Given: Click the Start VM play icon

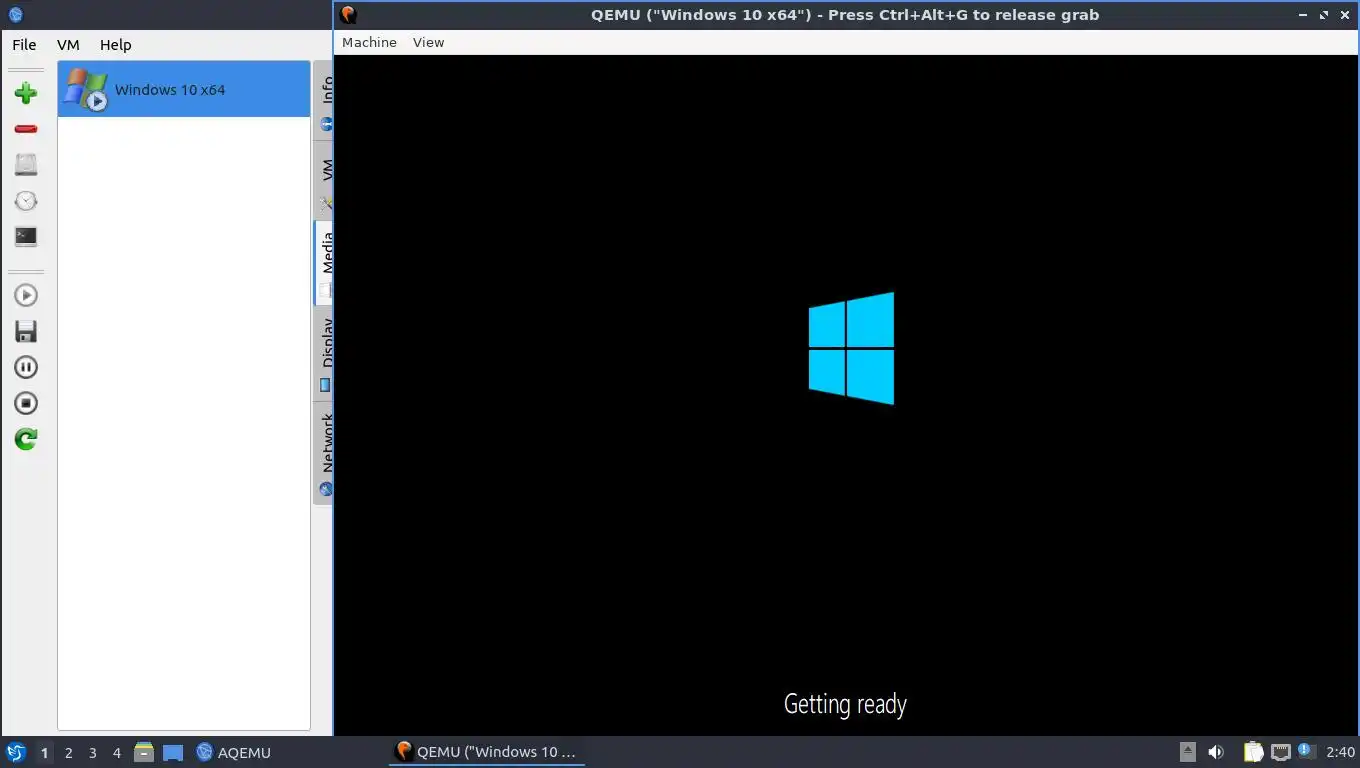Looking at the screenshot, I should click(x=26, y=295).
